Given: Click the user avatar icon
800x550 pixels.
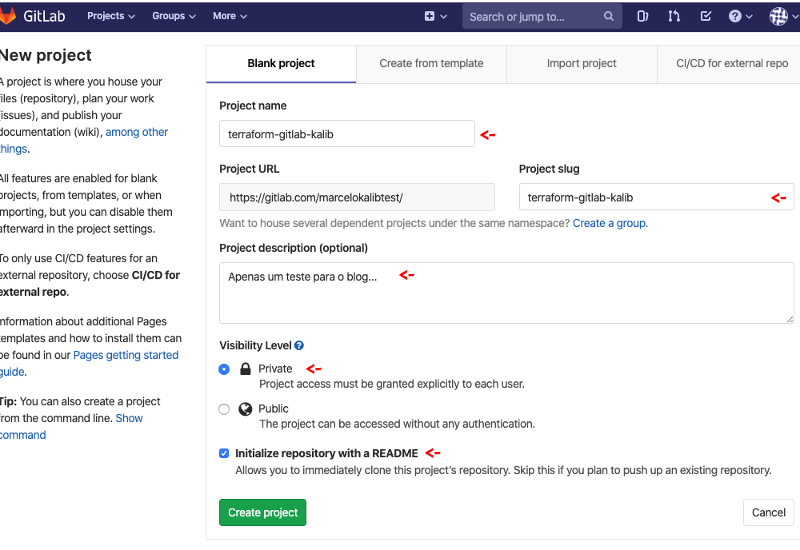Looking at the screenshot, I should click(x=778, y=16).
